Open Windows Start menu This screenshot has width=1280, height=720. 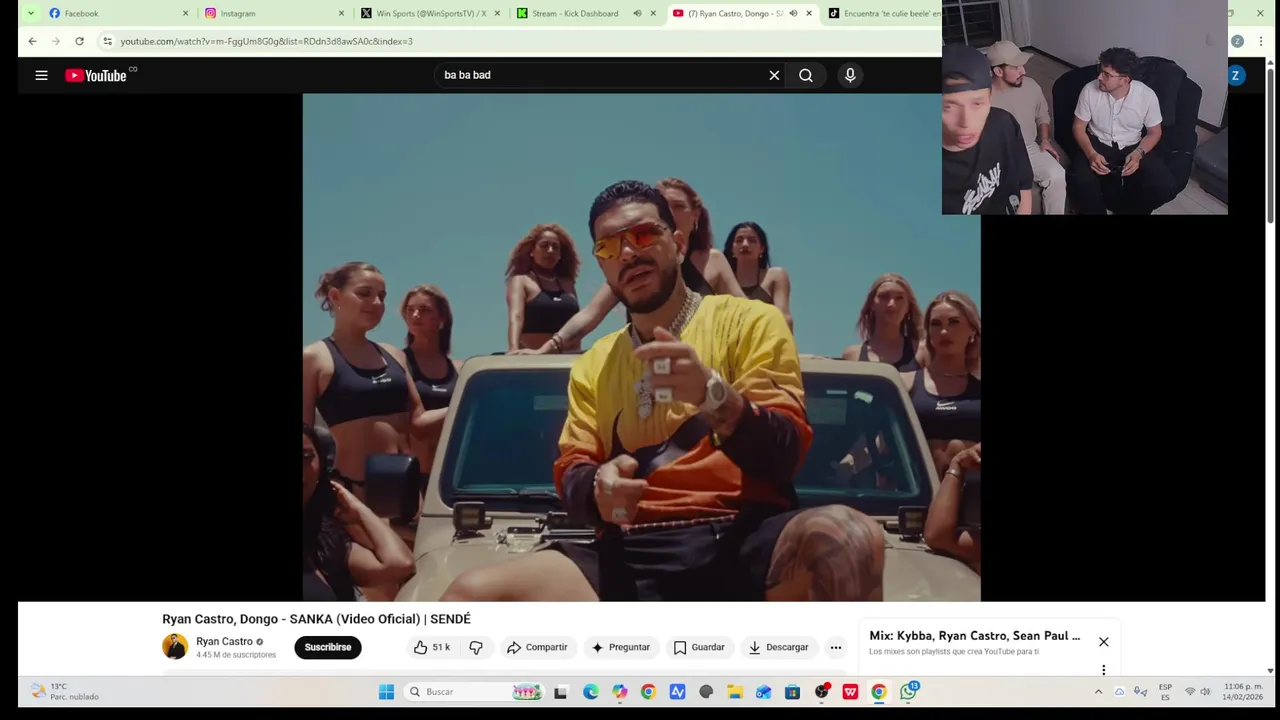pyautogui.click(x=386, y=692)
